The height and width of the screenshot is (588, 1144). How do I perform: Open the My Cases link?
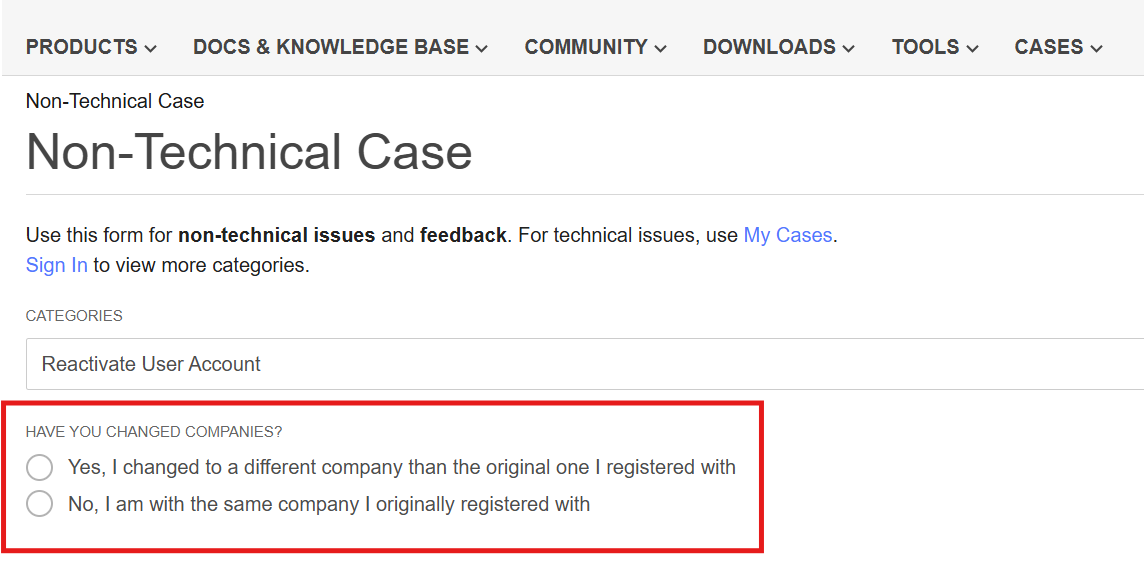[786, 234]
